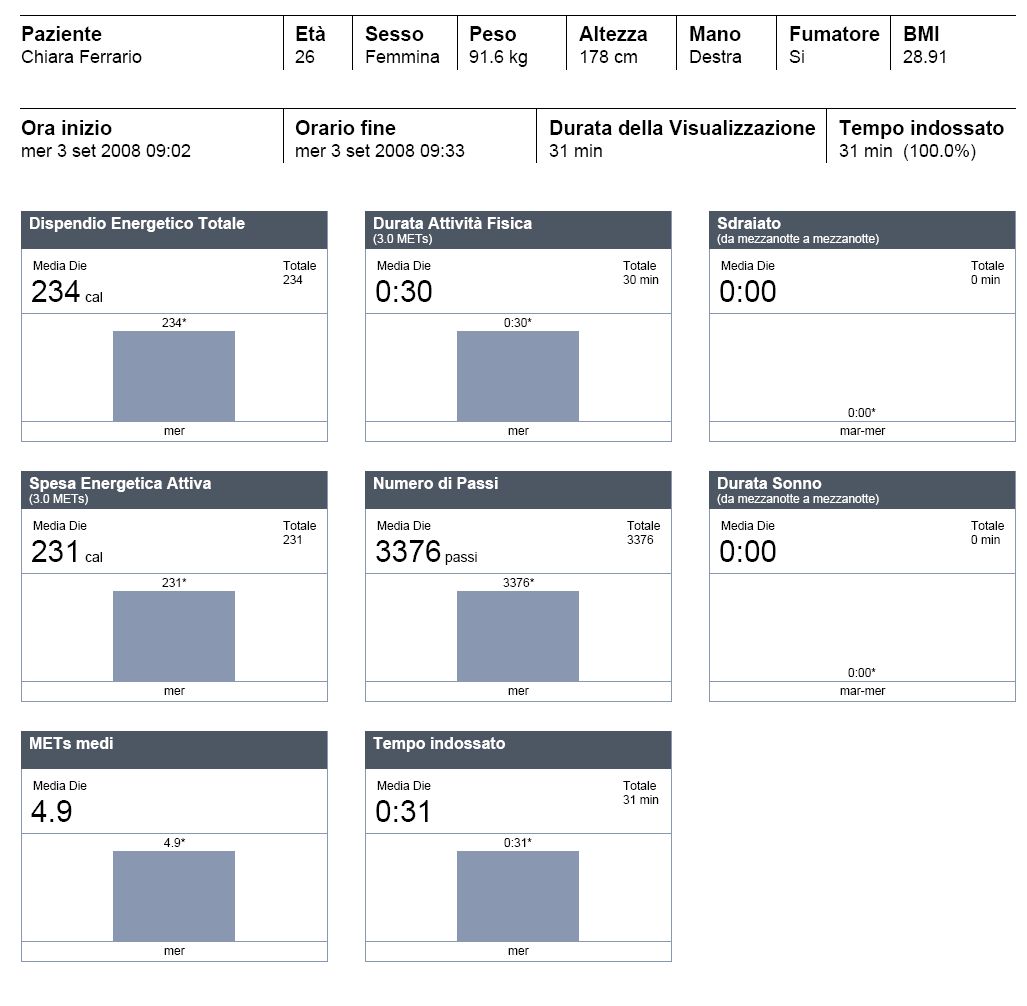Select the Tempo indossato chart panel header
Screen dimensions: 1027x1006
[x=518, y=750]
